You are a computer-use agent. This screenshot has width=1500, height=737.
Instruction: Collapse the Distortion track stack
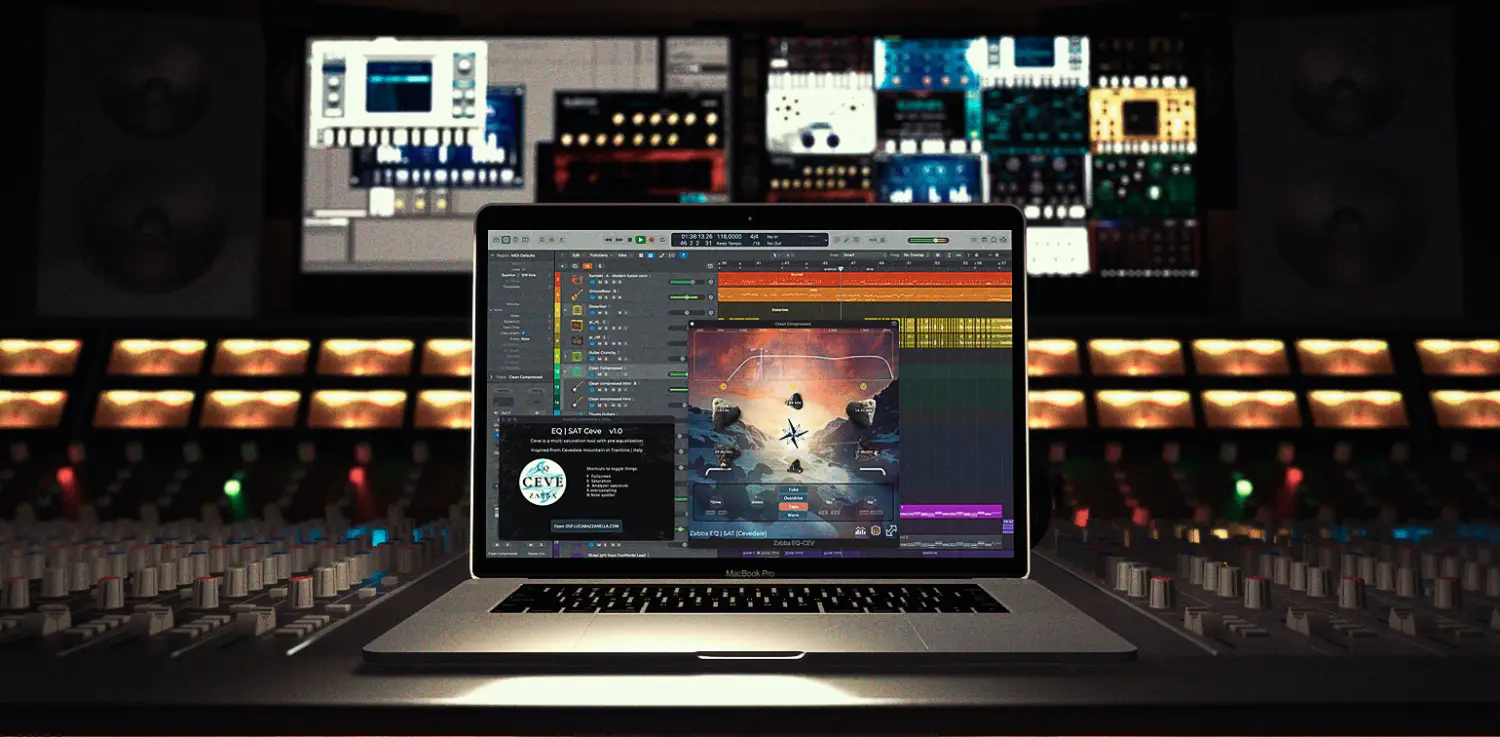pos(565,310)
